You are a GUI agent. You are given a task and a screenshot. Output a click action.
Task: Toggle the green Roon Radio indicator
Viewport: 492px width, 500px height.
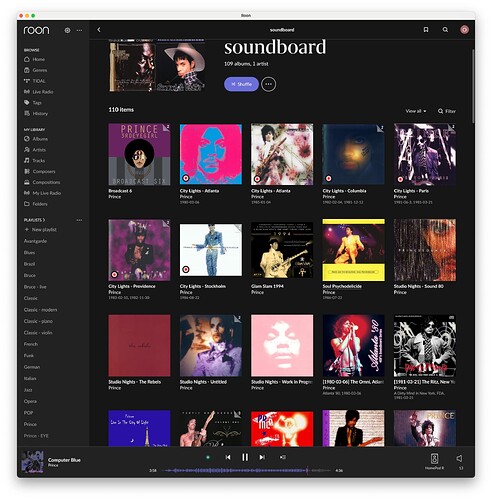[208, 457]
